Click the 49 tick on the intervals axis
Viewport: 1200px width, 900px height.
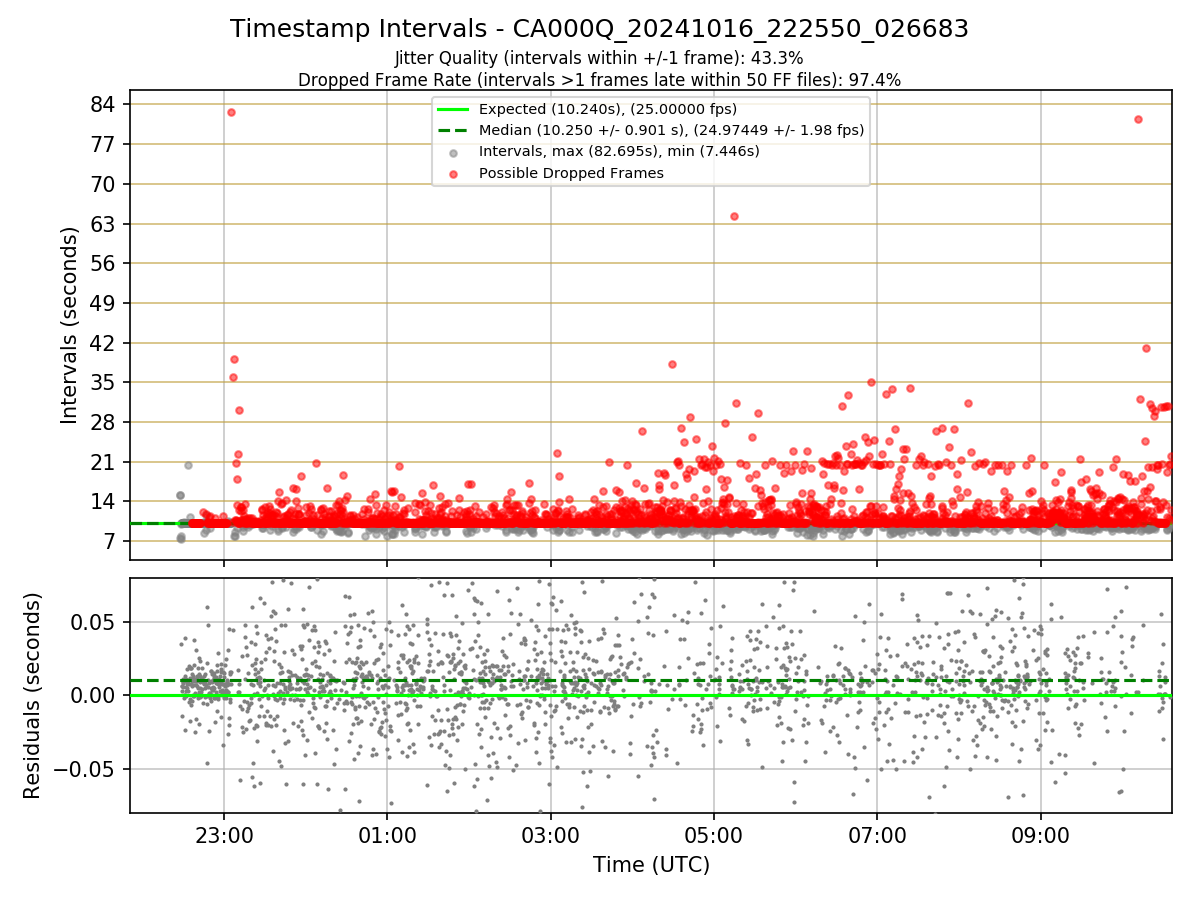[x=105, y=303]
